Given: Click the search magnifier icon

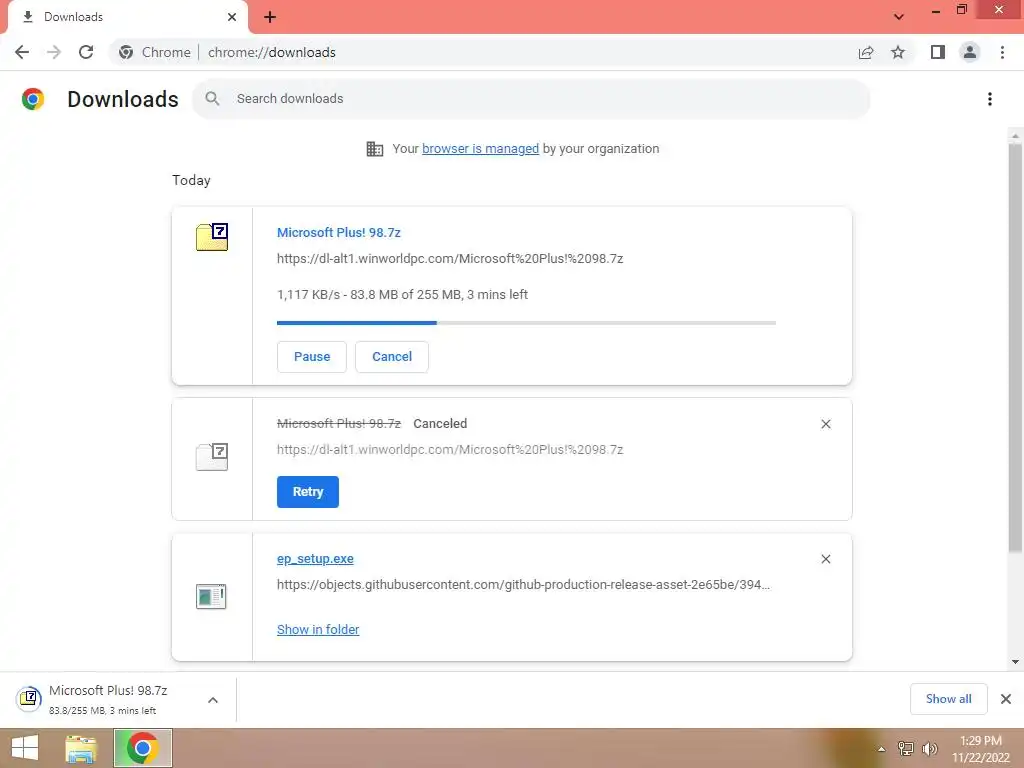Looking at the screenshot, I should click(212, 99).
